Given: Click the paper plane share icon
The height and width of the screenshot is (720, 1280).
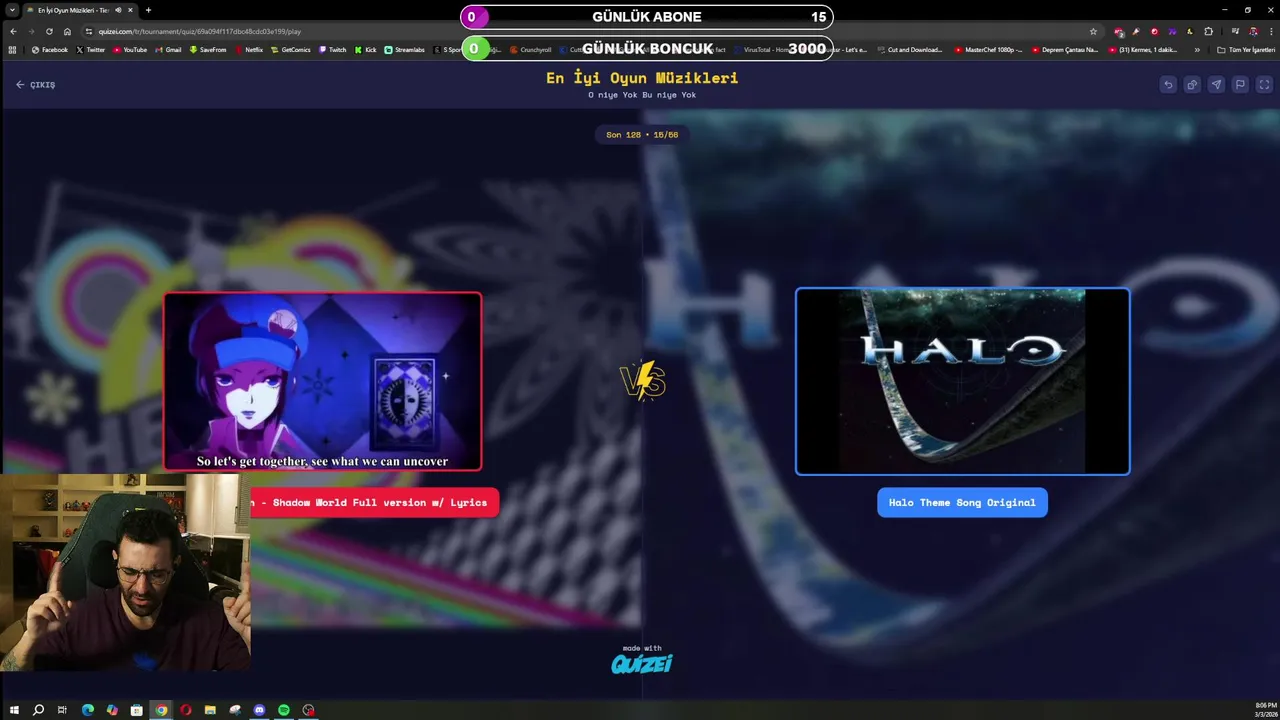Looking at the screenshot, I should 1216,85.
